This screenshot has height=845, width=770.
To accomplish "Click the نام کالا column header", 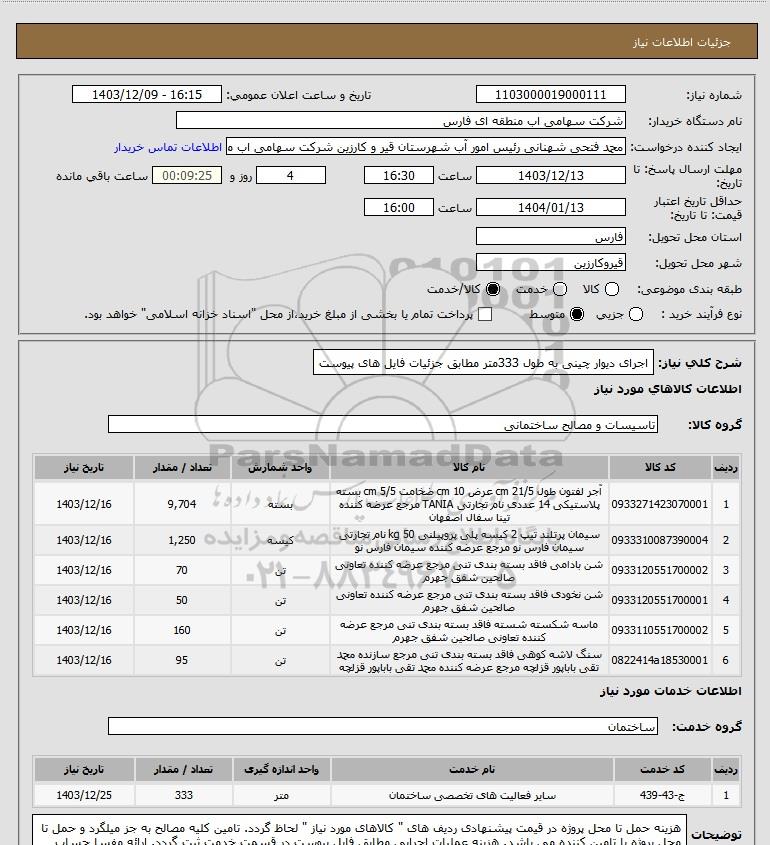I will coord(469,467).
